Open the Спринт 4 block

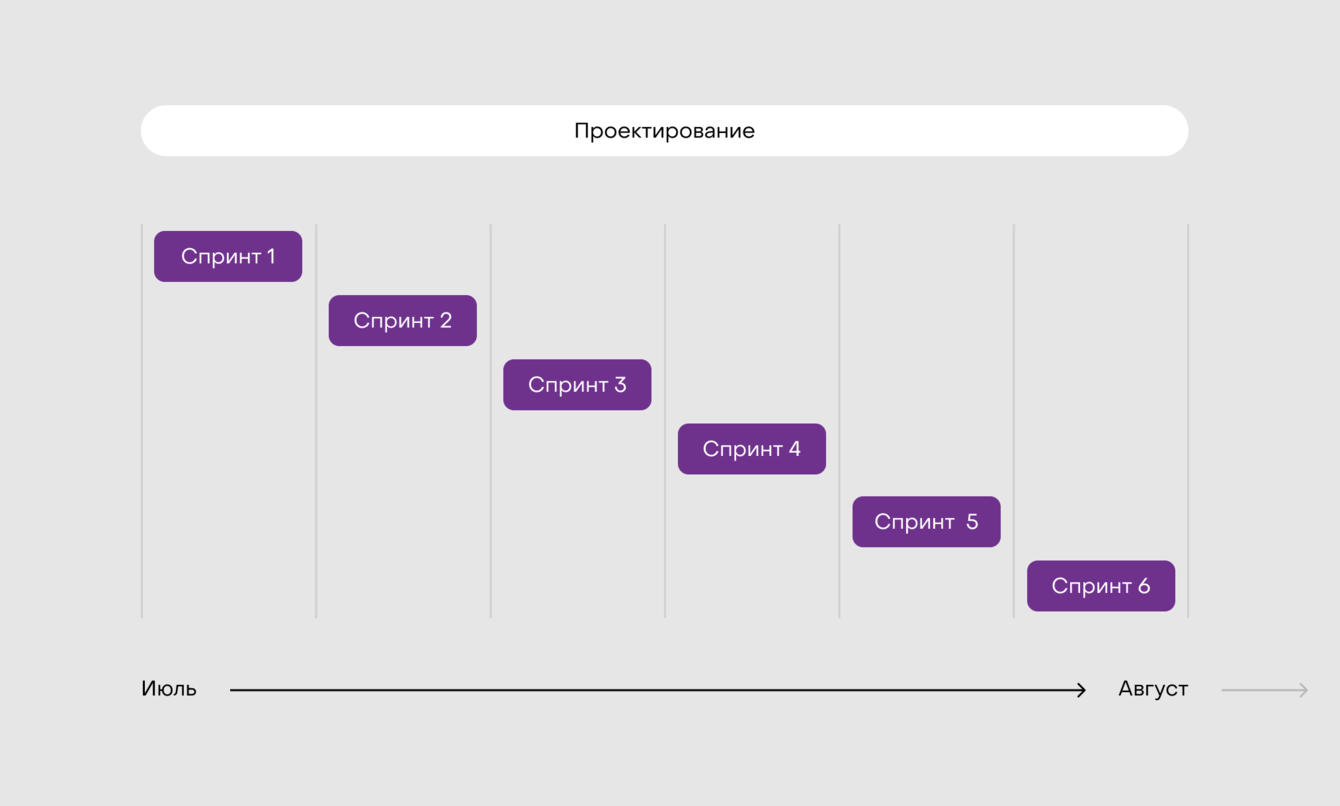pos(752,449)
